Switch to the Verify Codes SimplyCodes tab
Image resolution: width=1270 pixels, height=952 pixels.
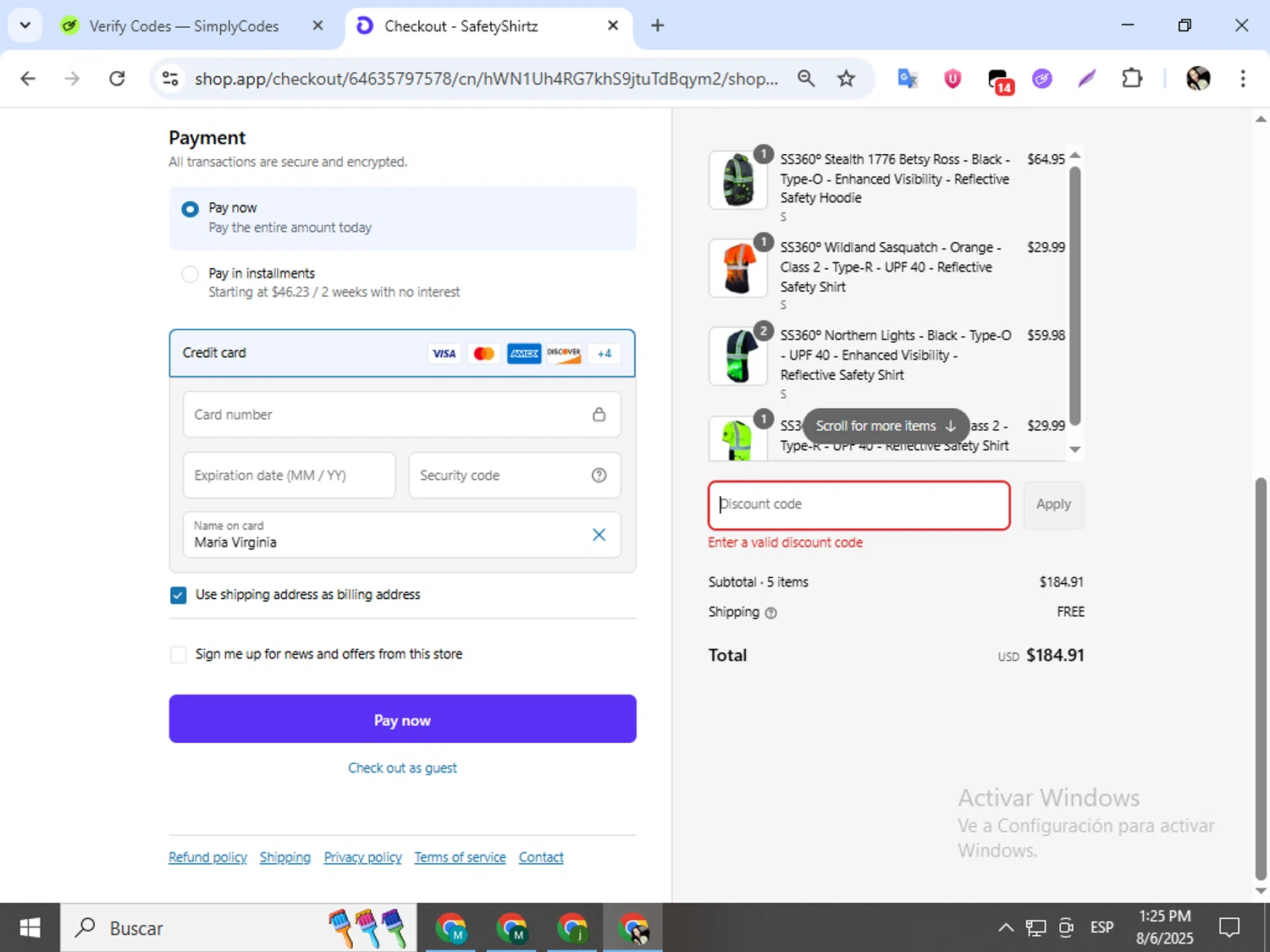pos(184,26)
